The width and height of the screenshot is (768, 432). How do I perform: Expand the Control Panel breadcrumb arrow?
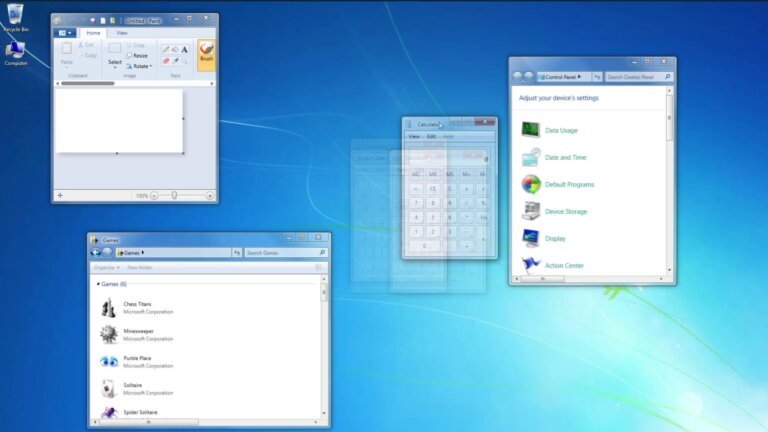pos(579,77)
